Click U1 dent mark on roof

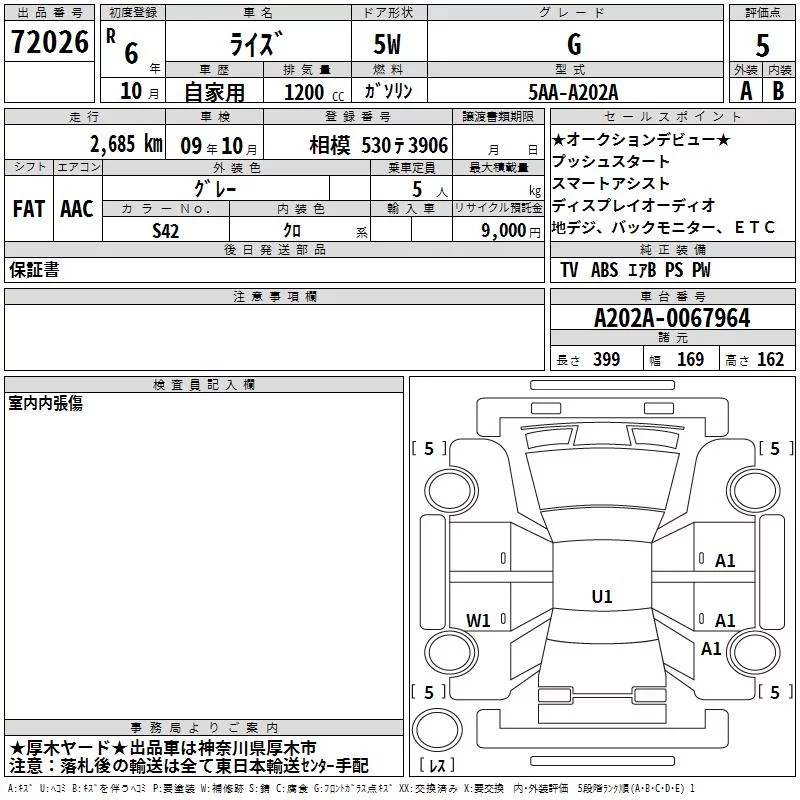(602, 596)
